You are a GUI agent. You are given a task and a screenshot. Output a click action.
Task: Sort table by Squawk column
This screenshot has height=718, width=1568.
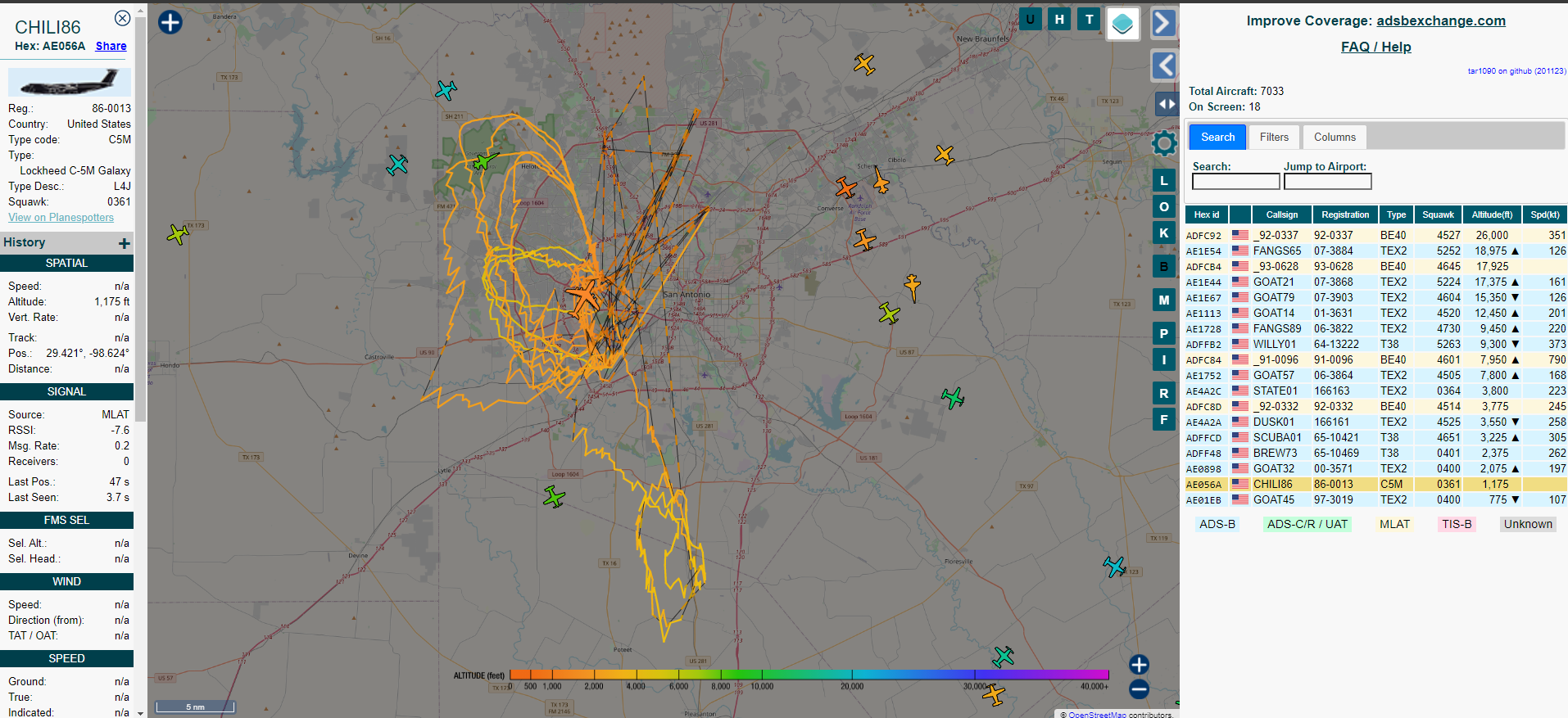[x=1439, y=214]
